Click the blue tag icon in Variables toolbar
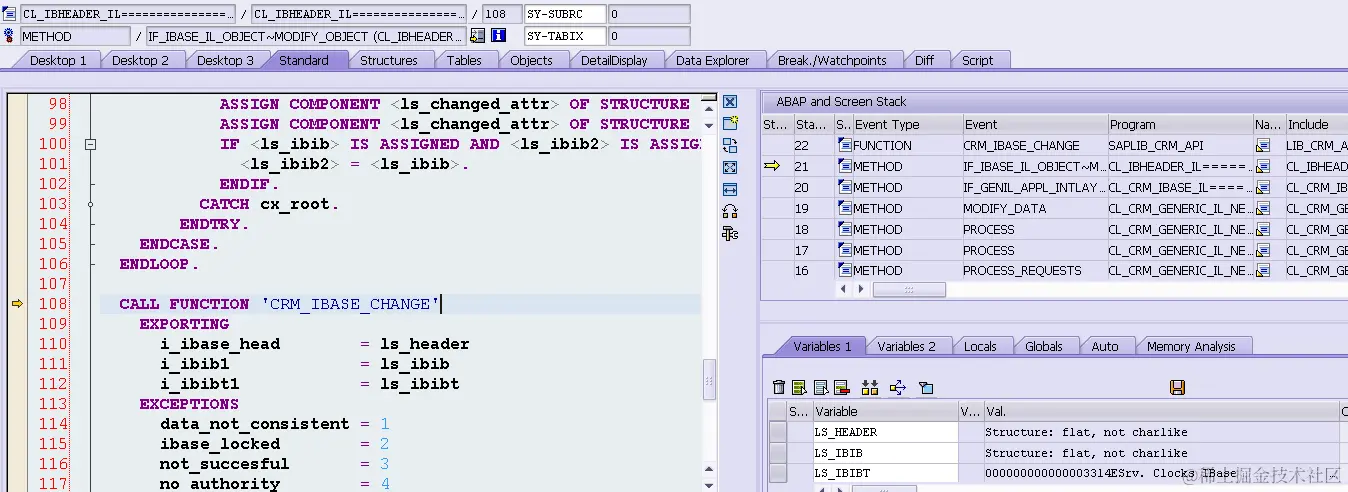The width and height of the screenshot is (1348, 492). [x=926, y=387]
